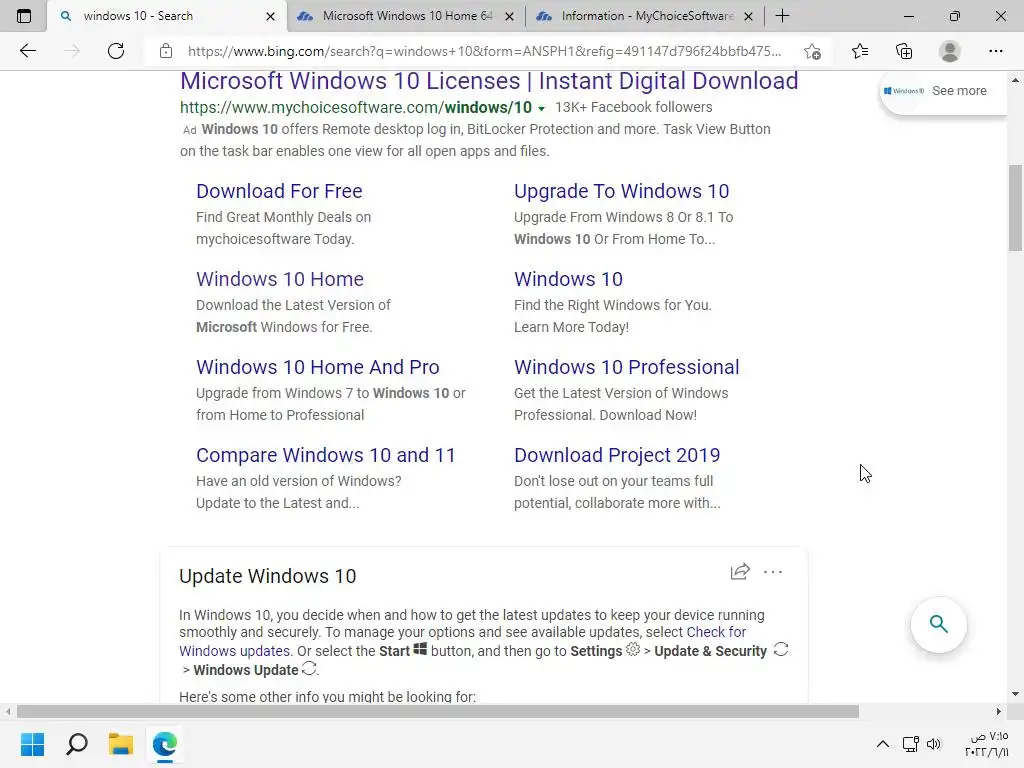Click the '13K+ Facebook followers' text
Viewport: 1024px width, 768px height.
(x=633, y=107)
